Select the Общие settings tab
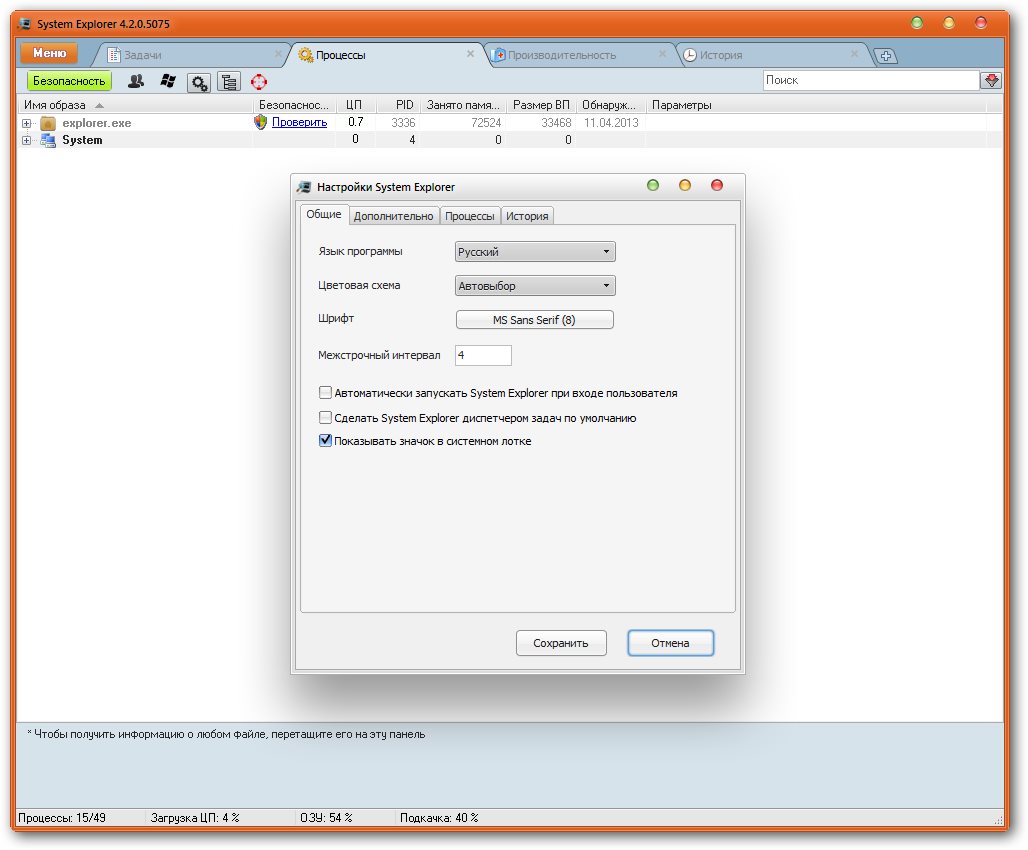 point(324,214)
